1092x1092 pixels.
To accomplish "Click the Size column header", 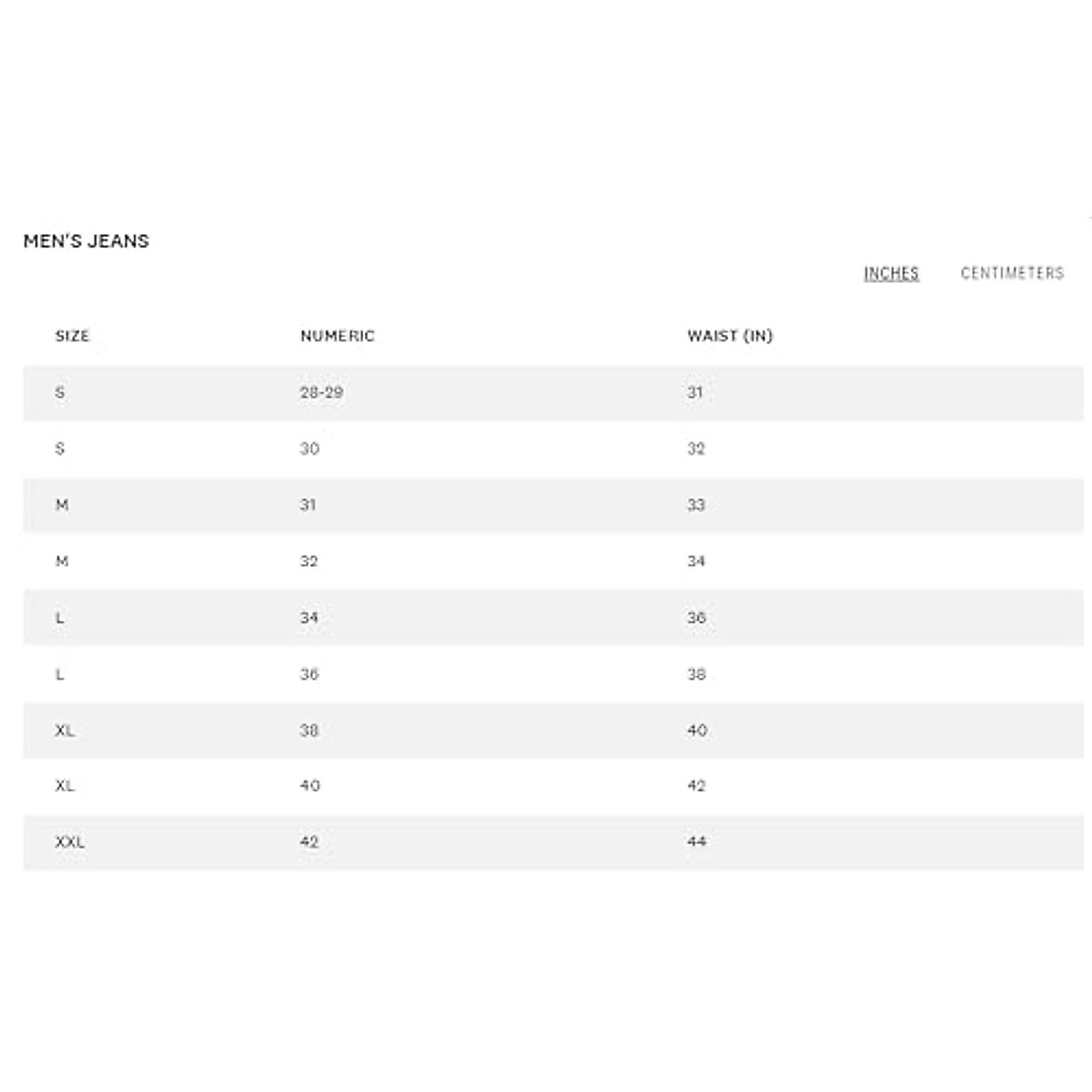I will click(72, 336).
